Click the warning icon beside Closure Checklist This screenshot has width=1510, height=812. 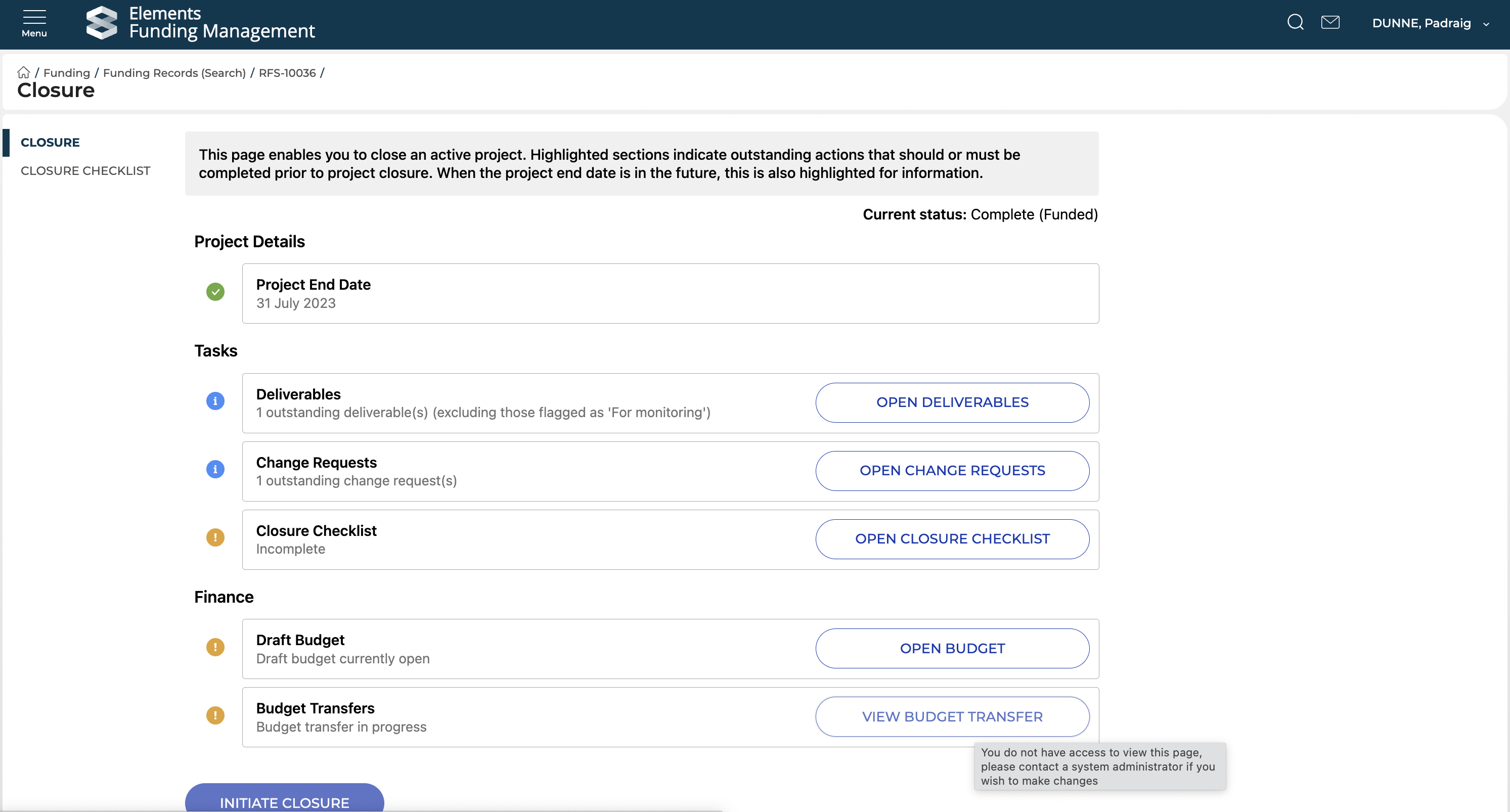coord(215,537)
